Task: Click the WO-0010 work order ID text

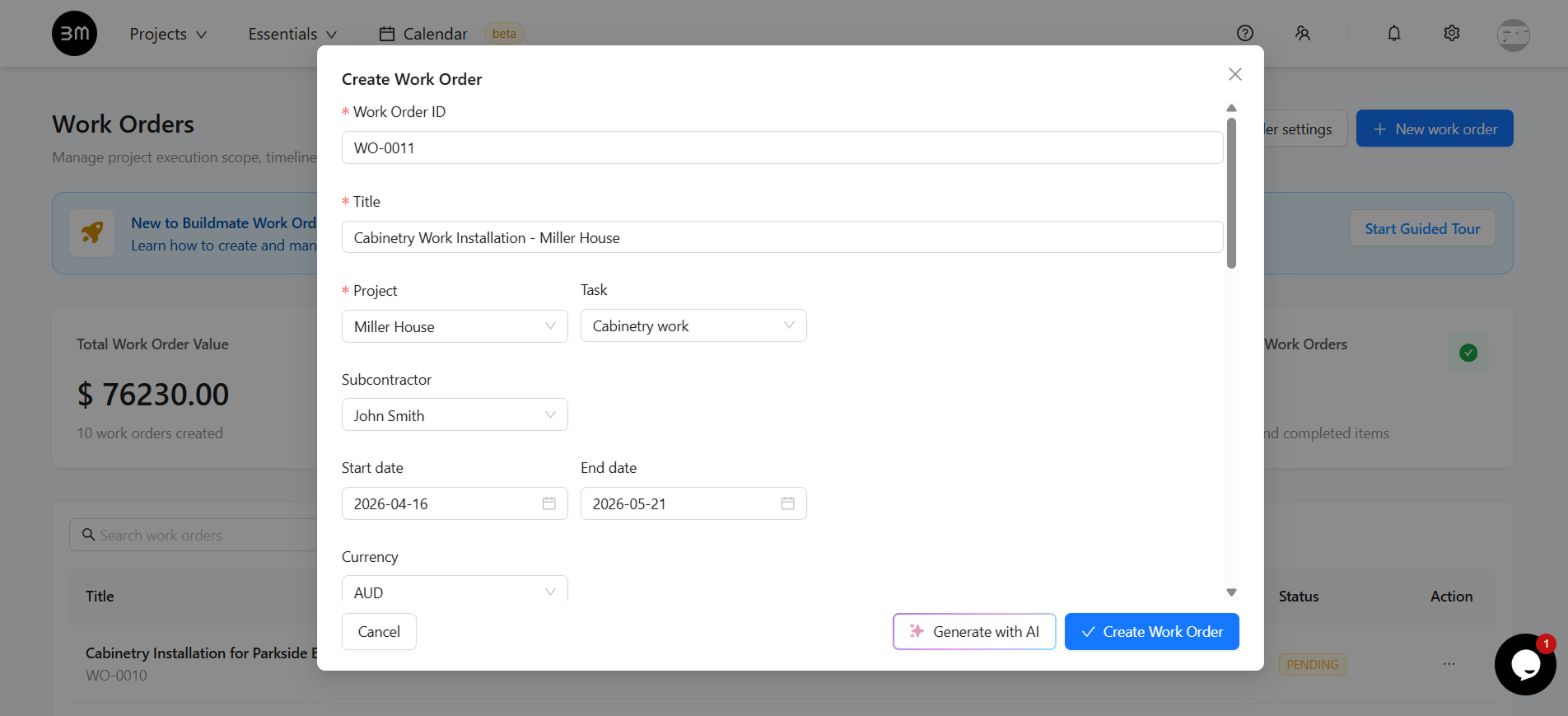Action: [116, 676]
